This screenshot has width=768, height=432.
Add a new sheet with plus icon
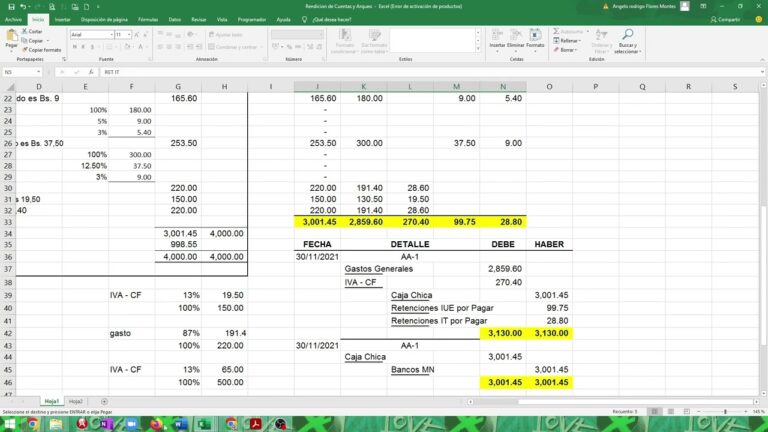[x=104, y=402]
